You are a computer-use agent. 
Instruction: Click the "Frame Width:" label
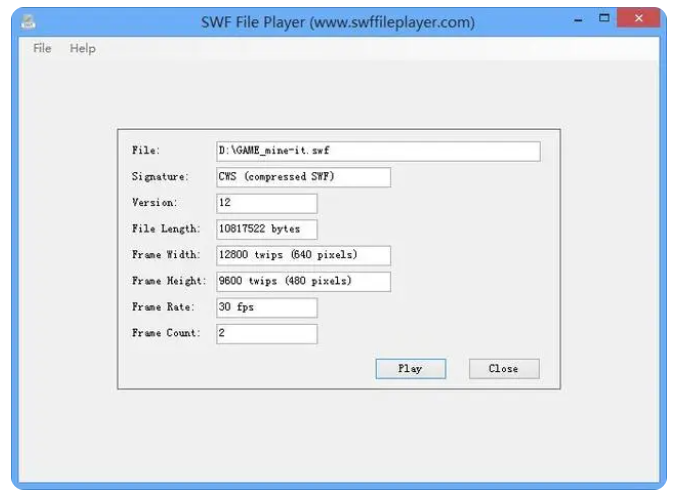[166, 255]
